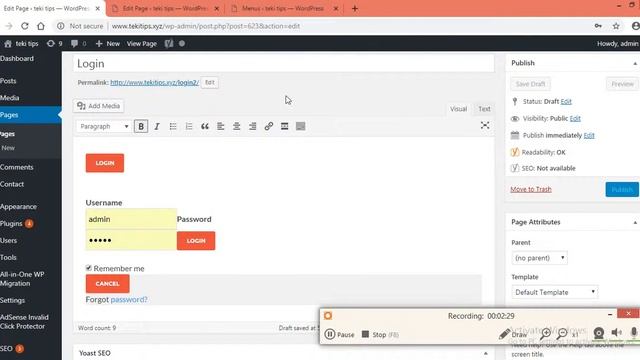Apply italic formatting in editor toolbar

[x=157, y=127]
